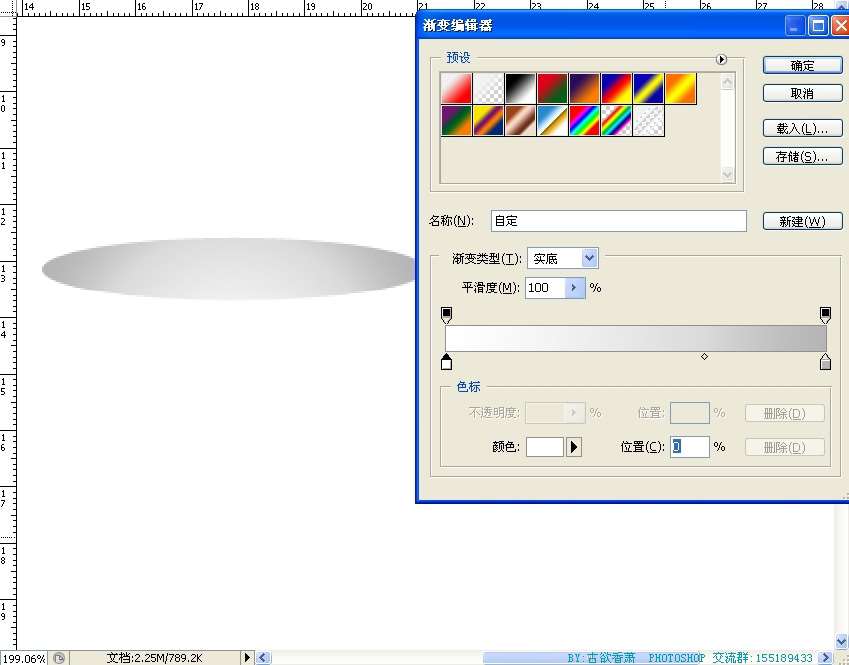Choose the rainbow spectrum gradient preset
This screenshot has height=665, width=849.
point(585,121)
